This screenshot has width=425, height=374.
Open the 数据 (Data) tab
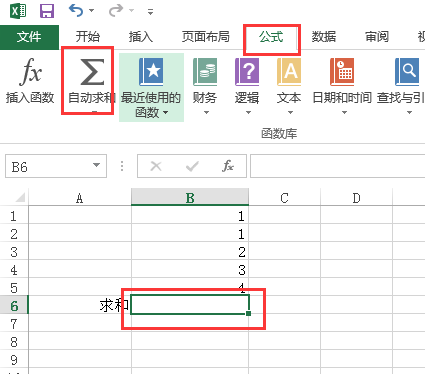324,37
